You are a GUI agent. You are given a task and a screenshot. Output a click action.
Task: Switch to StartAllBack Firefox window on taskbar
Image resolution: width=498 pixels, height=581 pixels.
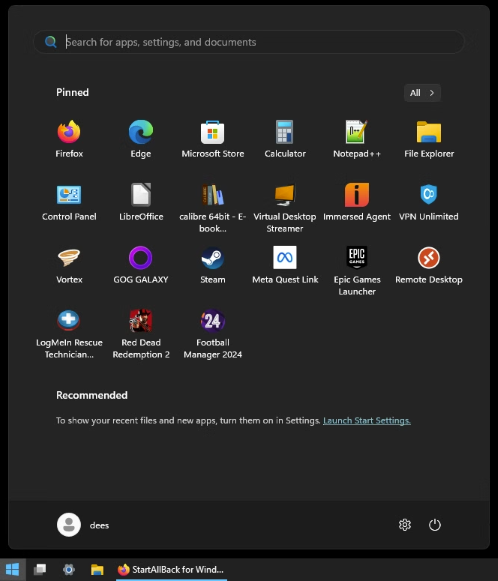(171, 569)
